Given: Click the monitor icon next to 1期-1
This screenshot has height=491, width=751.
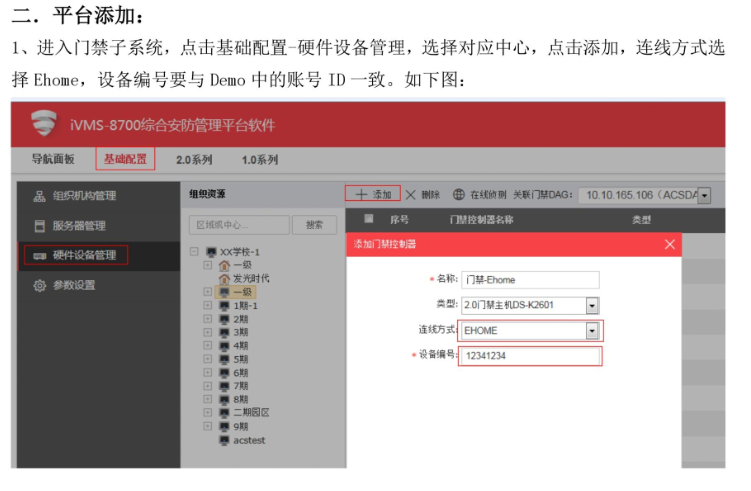Looking at the screenshot, I should [x=224, y=306].
